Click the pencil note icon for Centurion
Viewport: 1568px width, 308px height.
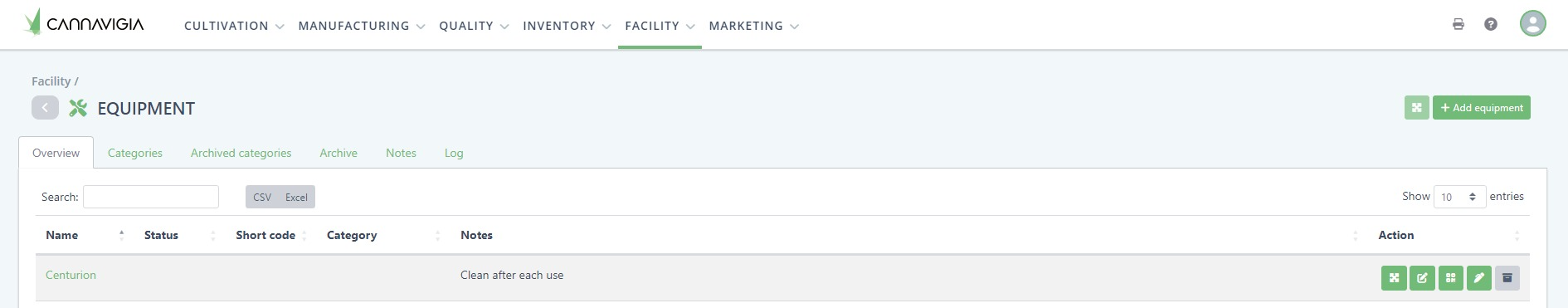coord(1479,278)
